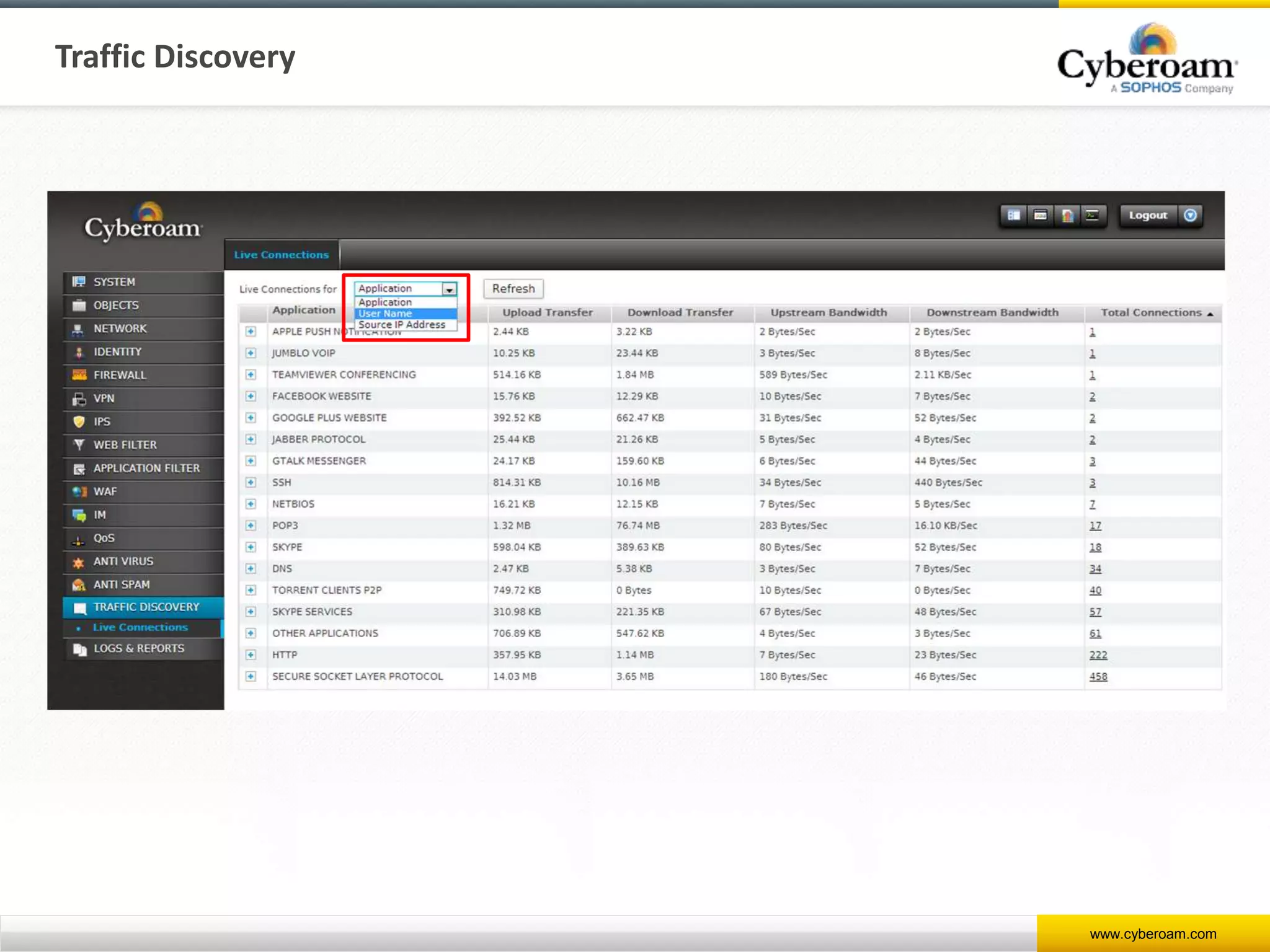This screenshot has width=1270, height=952.
Task: Click the IDENTITY user icon
Action: (x=79, y=352)
